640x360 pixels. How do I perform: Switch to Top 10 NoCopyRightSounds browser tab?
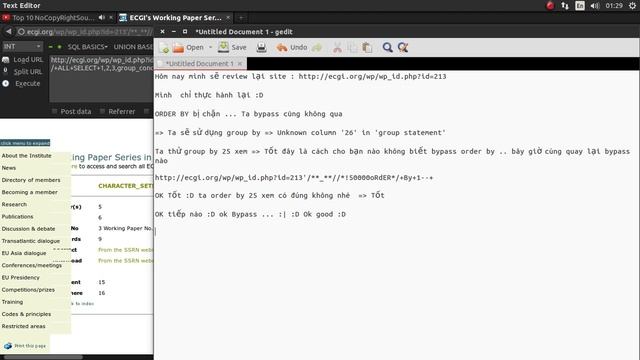tap(53, 18)
